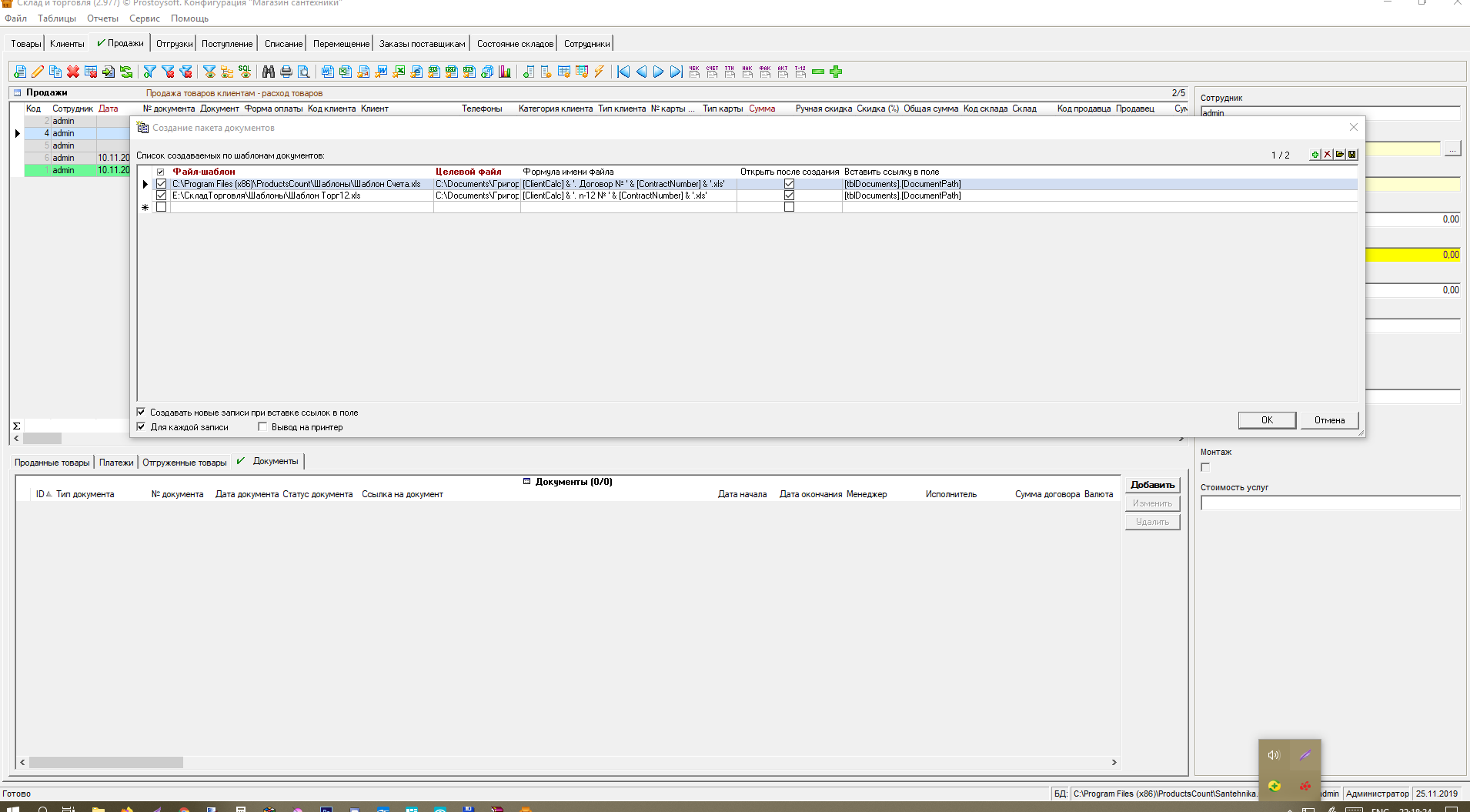
Task: Collapse the Продажи table header icon
Action: [17, 93]
